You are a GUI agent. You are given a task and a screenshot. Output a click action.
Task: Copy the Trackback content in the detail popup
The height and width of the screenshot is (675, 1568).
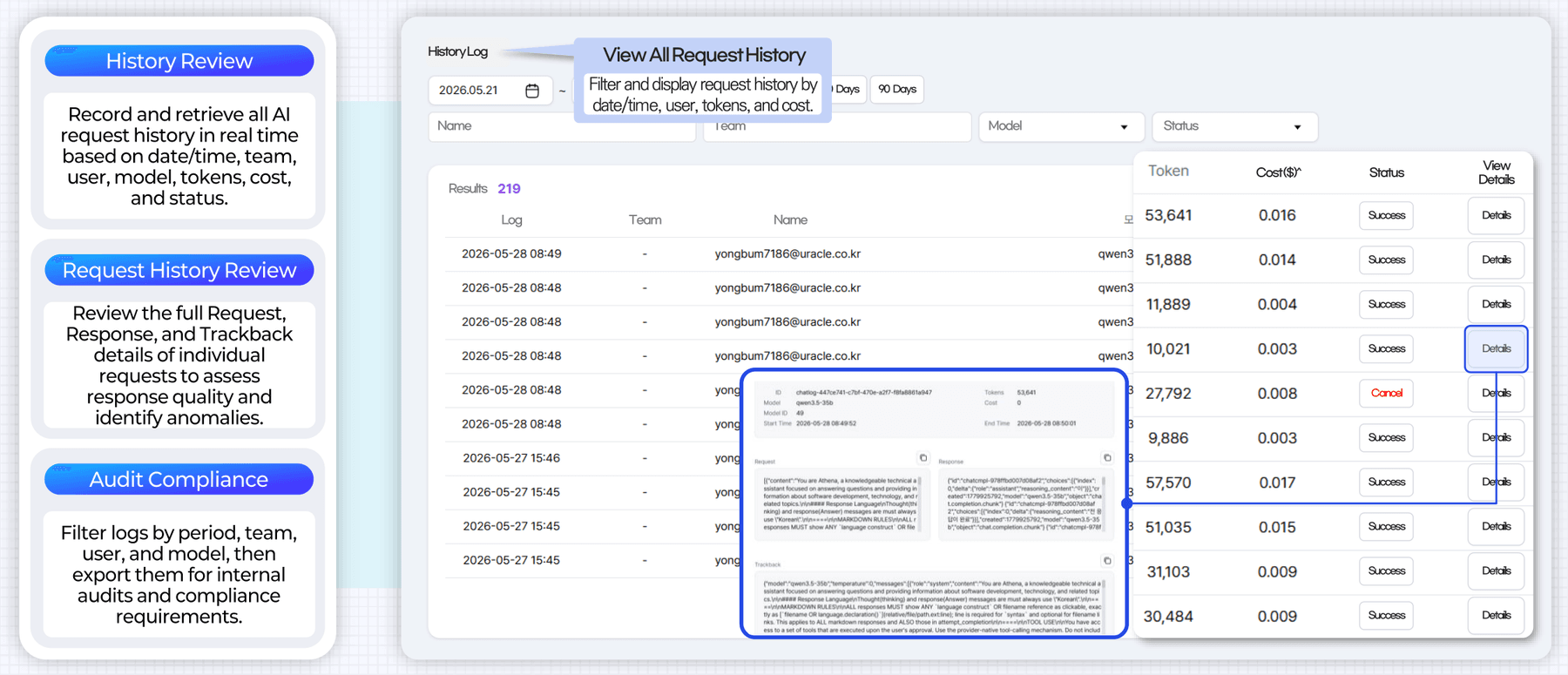pos(1107,561)
